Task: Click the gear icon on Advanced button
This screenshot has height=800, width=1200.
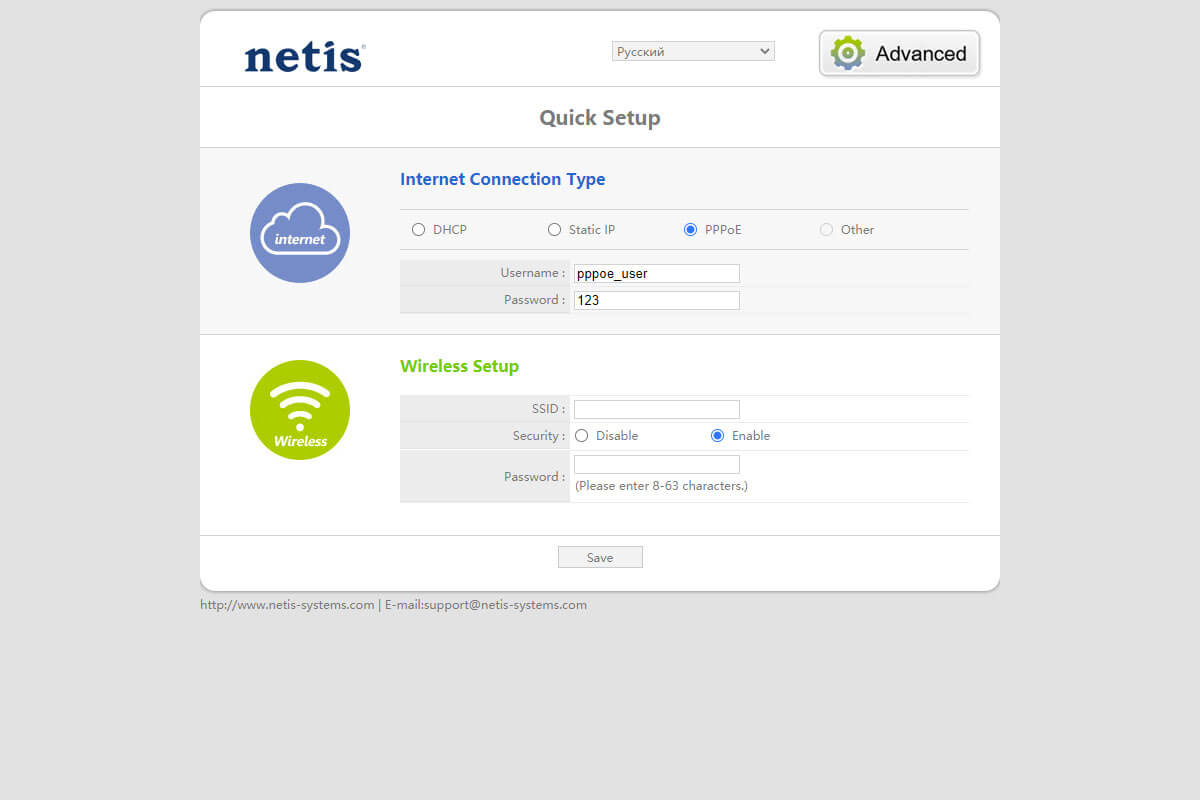Action: 848,53
